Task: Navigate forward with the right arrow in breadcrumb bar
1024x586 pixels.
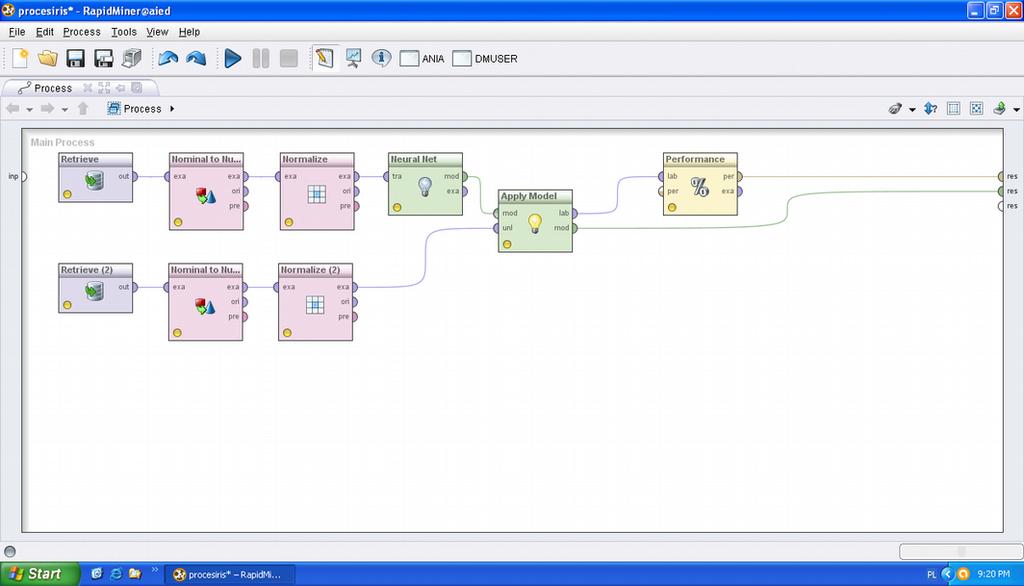Action: pos(47,108)
